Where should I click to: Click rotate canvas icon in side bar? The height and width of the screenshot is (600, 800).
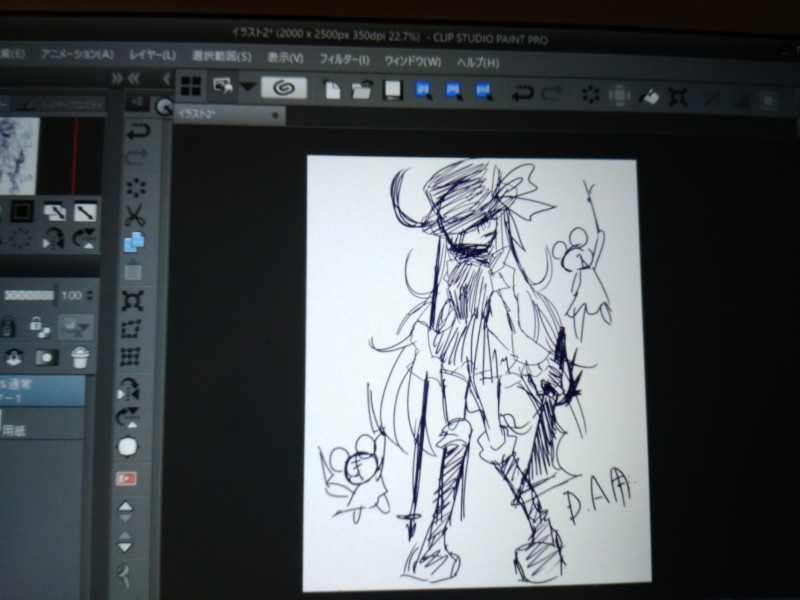tap(128, 417)
